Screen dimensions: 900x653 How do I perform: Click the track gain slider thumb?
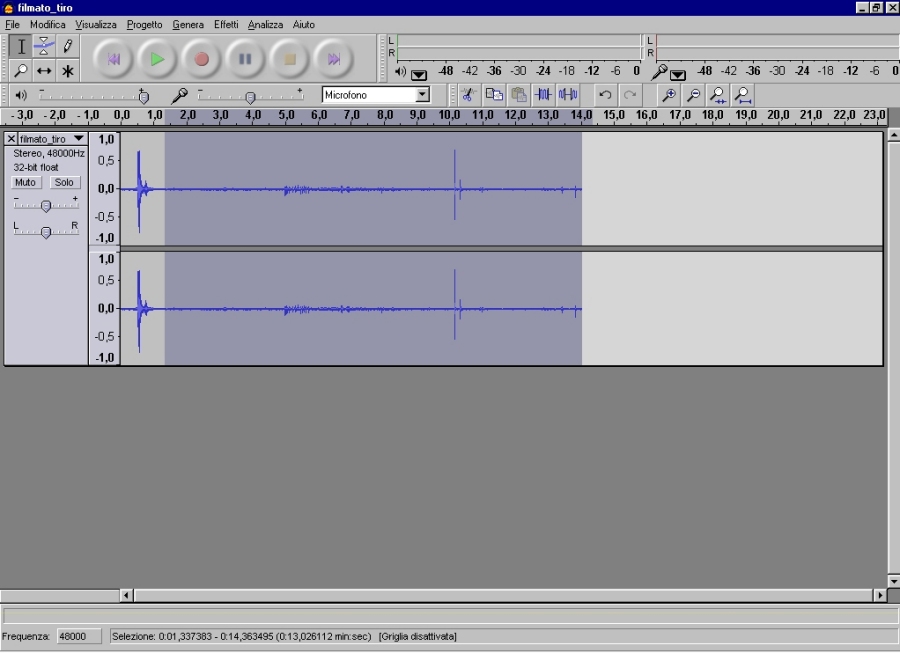click(x=46, y=205)
